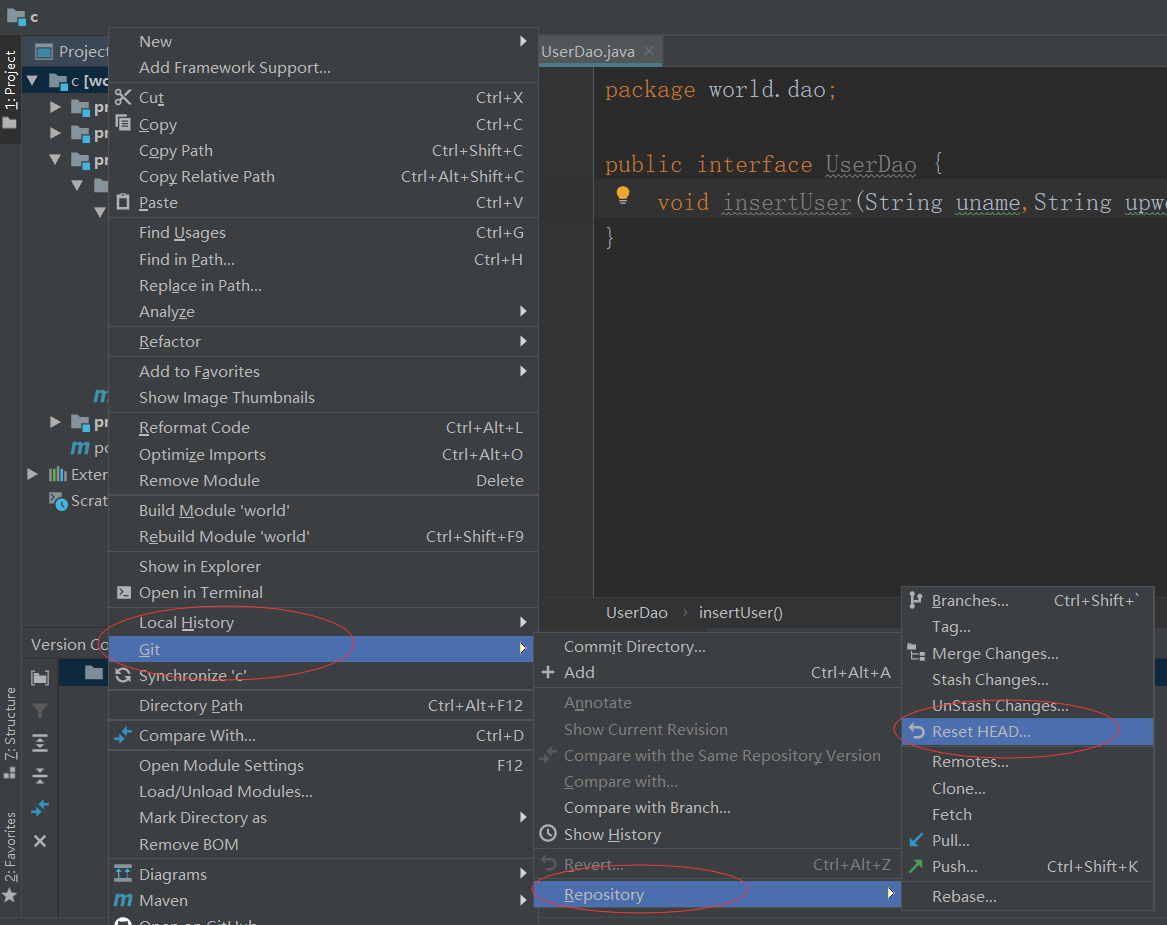This screenshot has height=925, width=1167.
Task: Click the Expand All icon in Version Control
Action: click(40, 743)
